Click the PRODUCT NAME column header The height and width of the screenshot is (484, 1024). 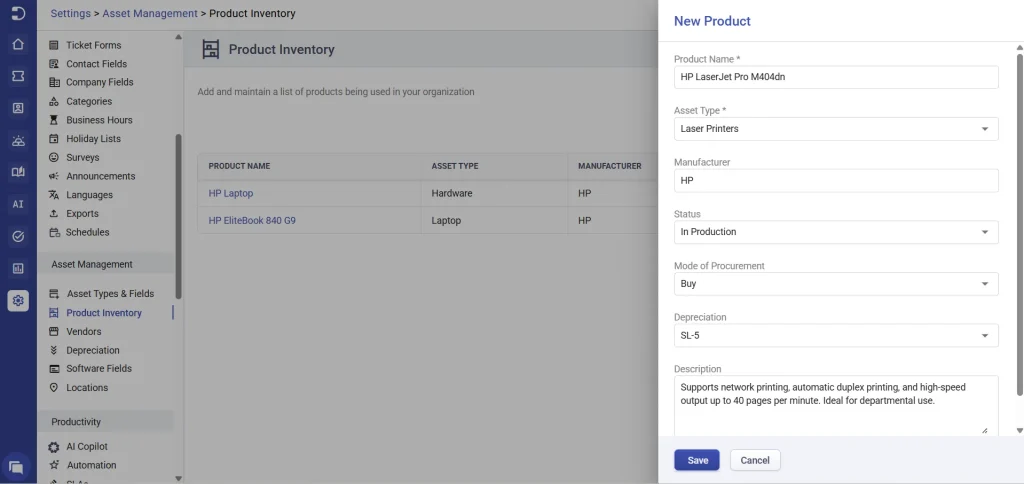pyautogui.click(x=239, y=167)
